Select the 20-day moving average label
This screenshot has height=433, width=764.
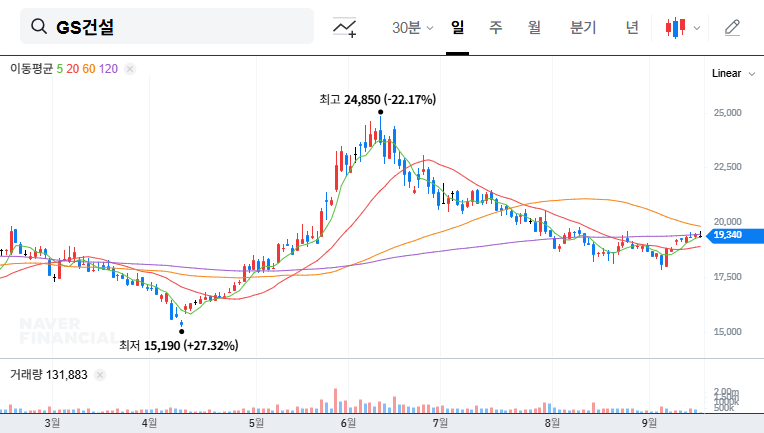pos(73,69)
